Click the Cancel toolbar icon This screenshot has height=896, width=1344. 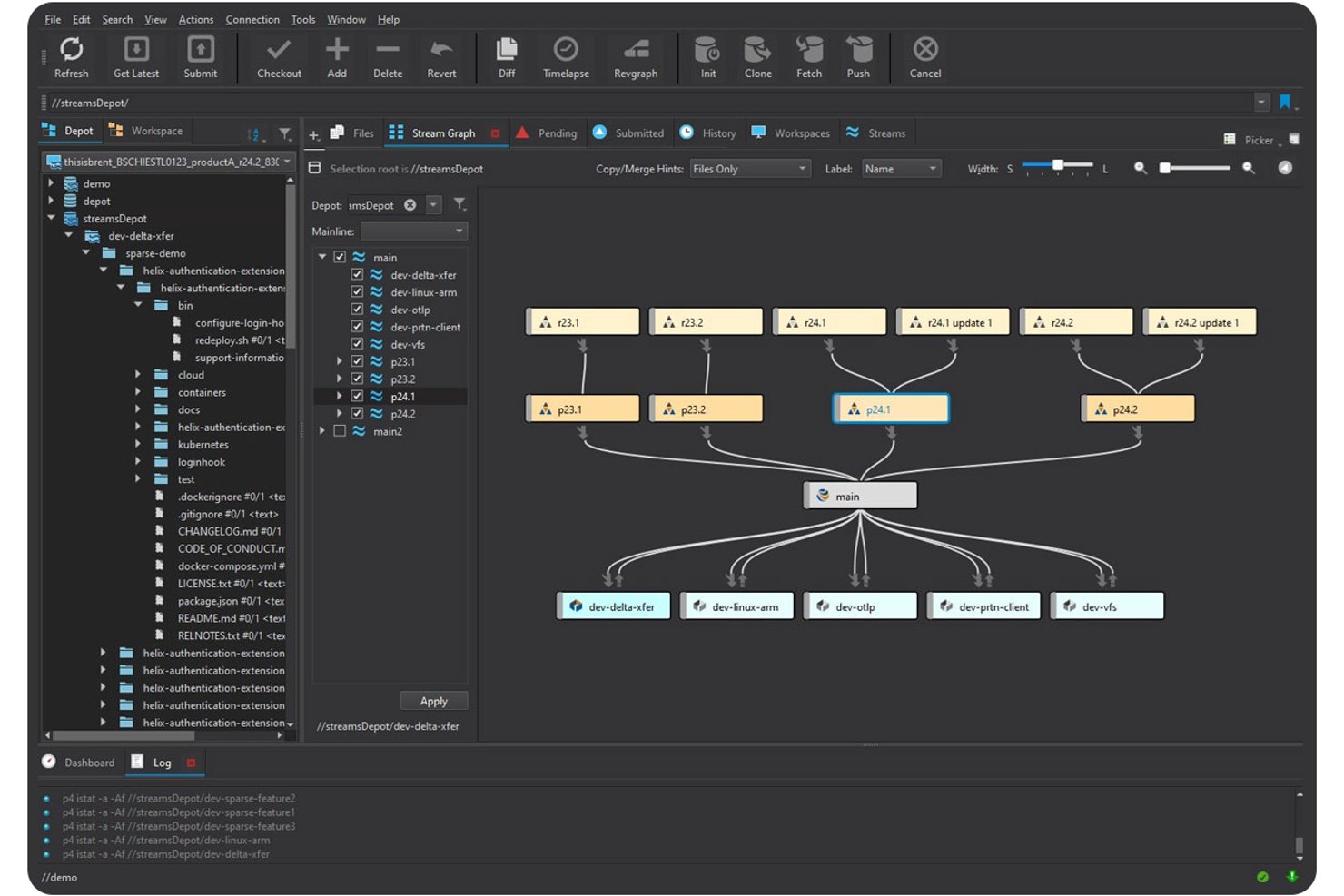point(925,50)
